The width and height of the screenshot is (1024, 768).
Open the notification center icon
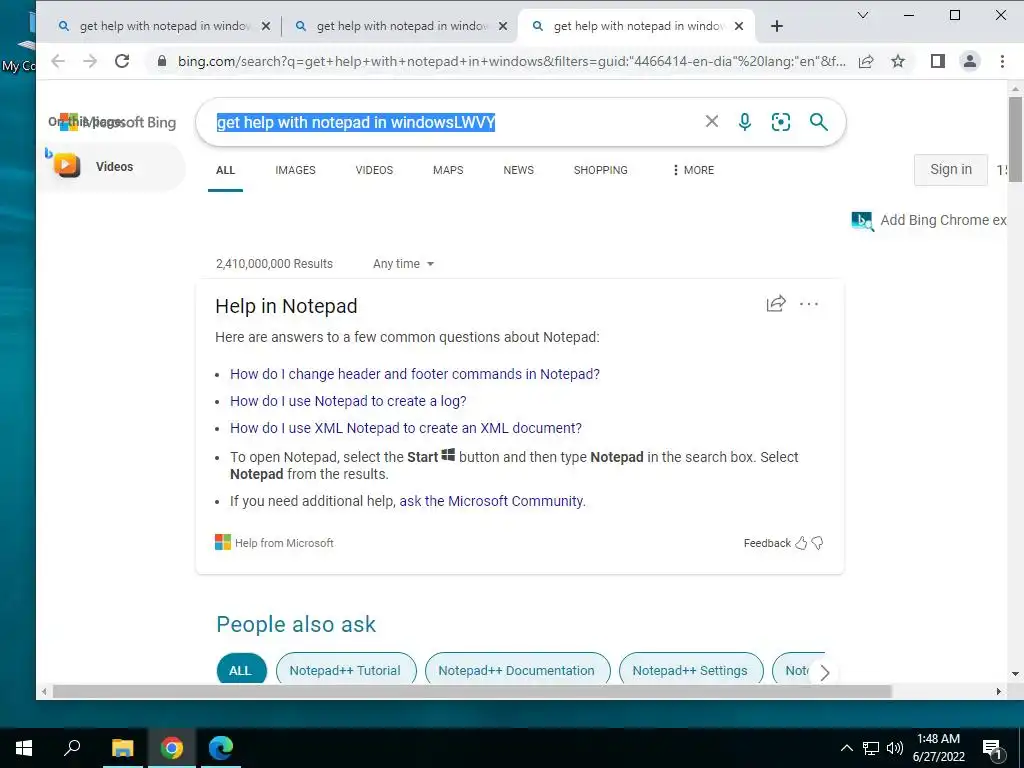(x=992, y=750)
